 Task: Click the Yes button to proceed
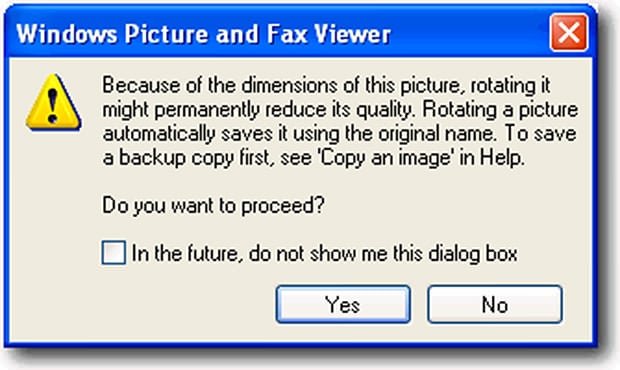click(x=343, y=304)
